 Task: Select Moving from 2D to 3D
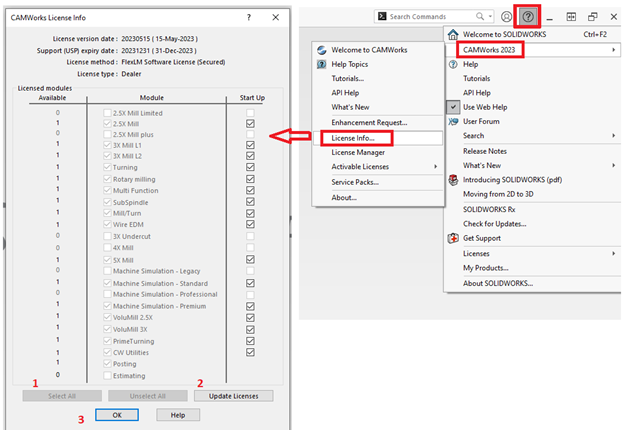(x=532, y=194)
